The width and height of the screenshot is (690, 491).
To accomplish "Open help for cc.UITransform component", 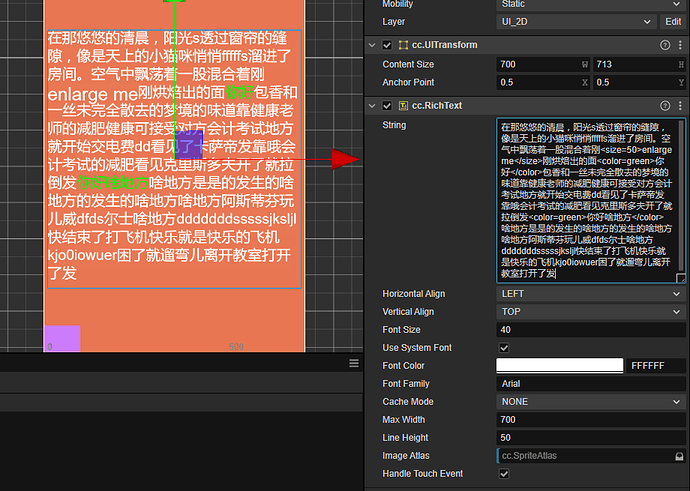I will pos(665,45).
